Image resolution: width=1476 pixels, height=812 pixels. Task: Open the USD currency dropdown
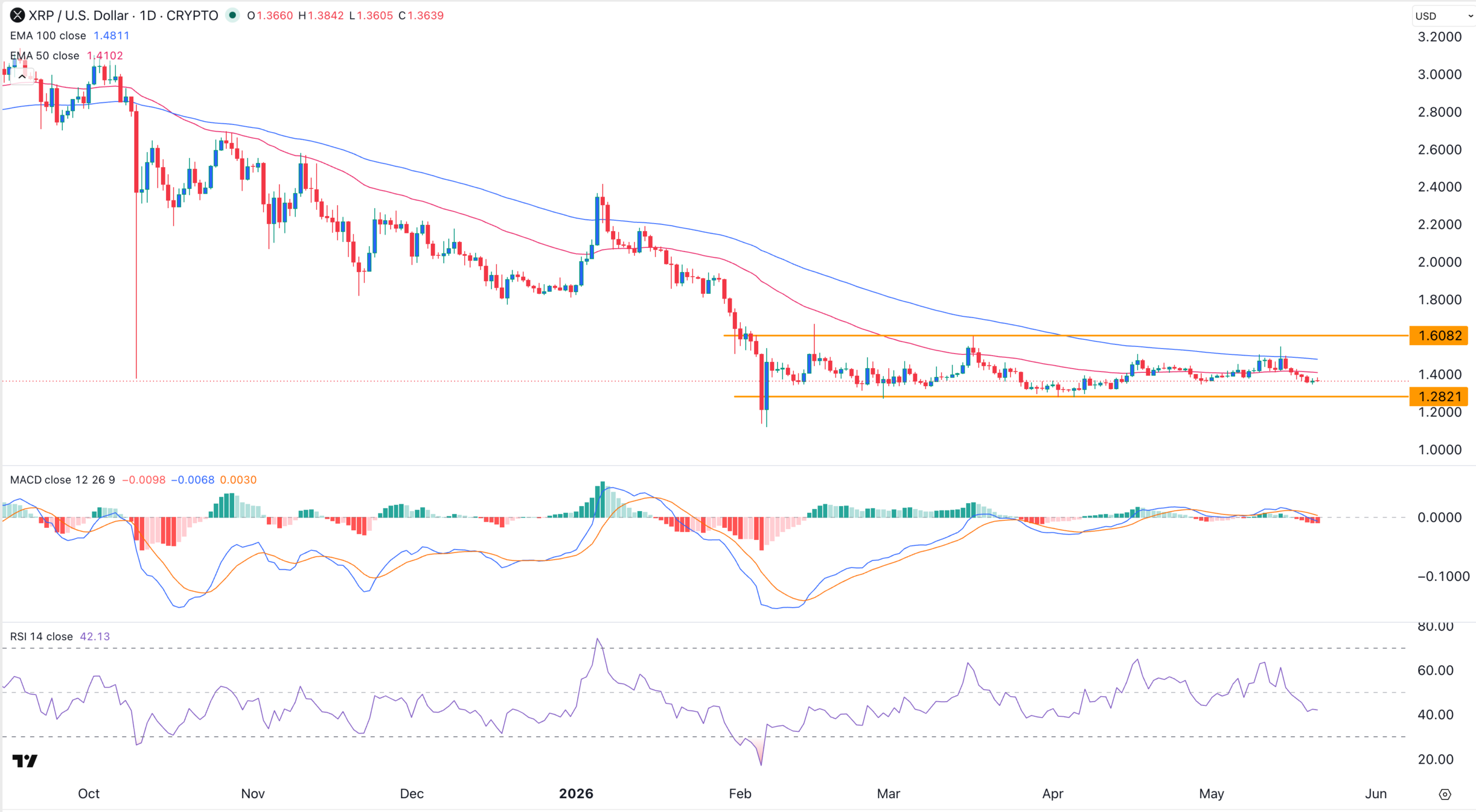[1443, 16]
